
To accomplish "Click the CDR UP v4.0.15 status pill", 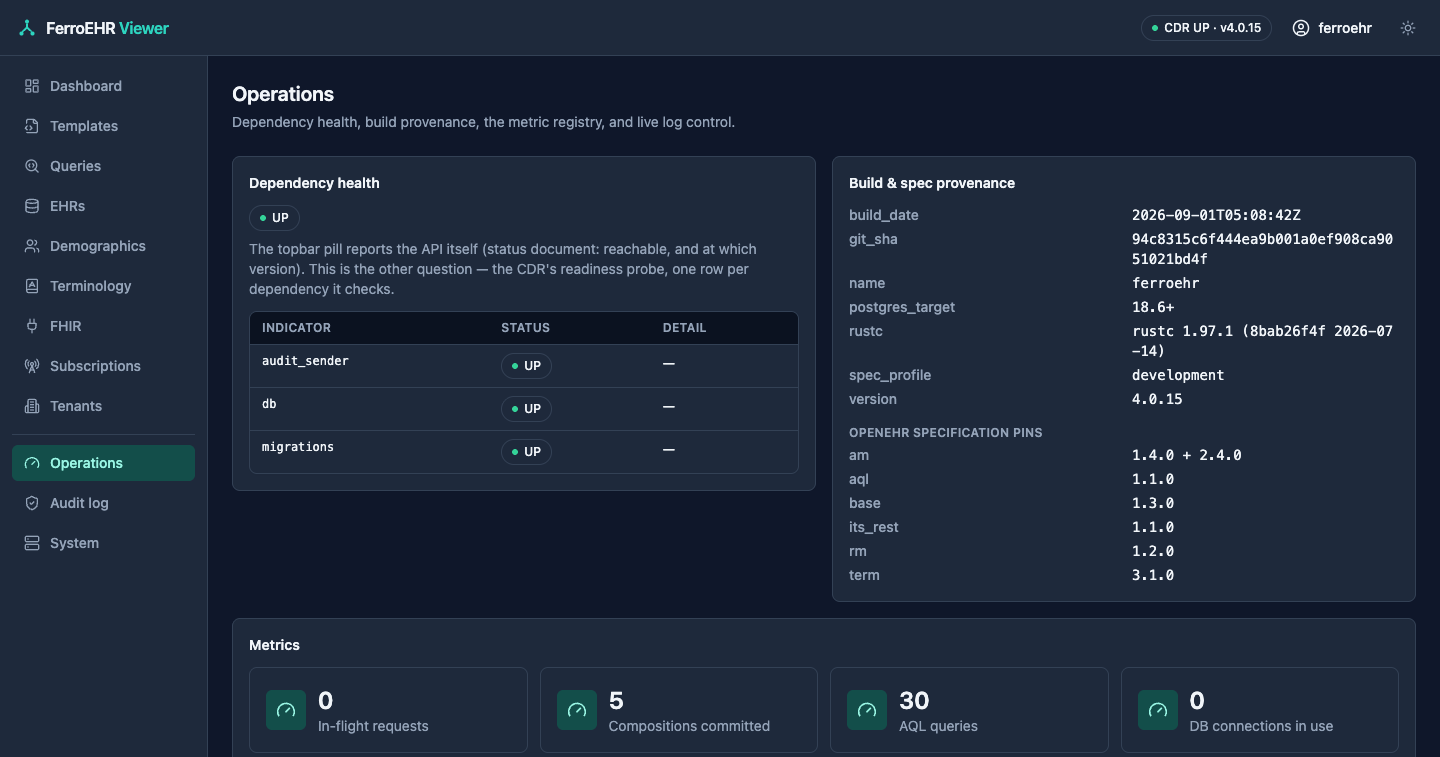I will coord(1206,28).
